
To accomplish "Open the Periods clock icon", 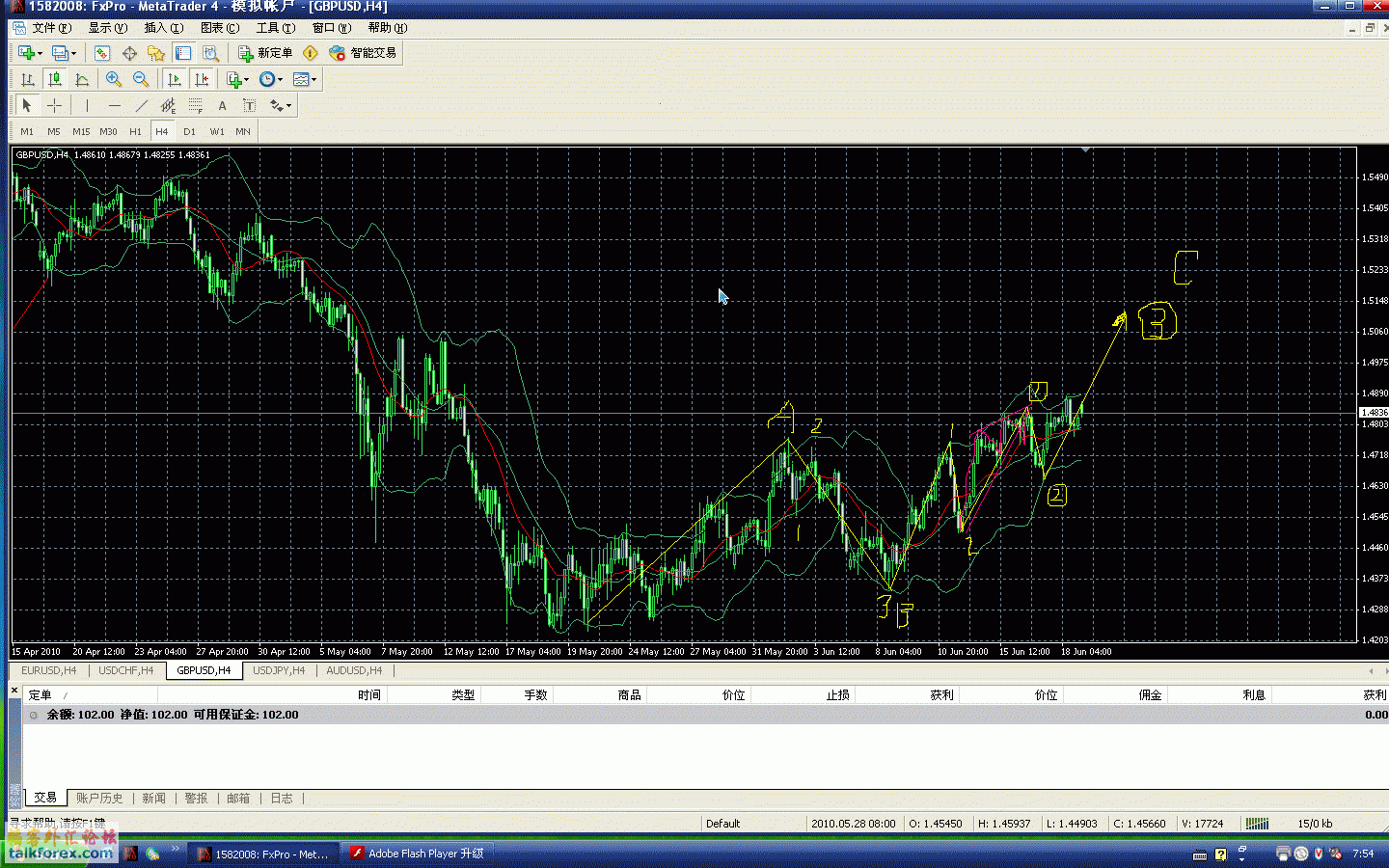I will [267, 79].
